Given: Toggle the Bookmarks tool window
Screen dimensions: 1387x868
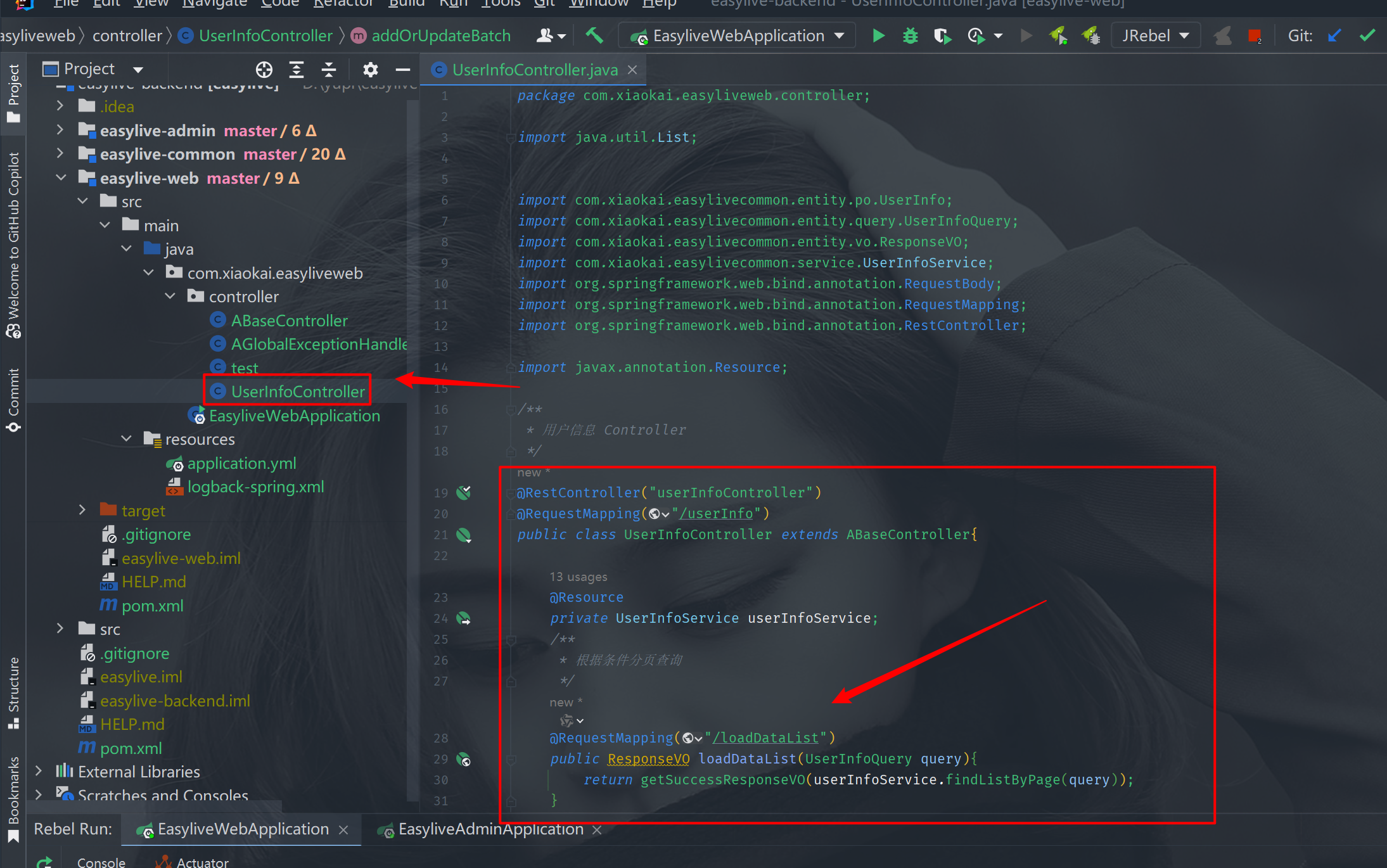Looking at the screenshot, I should click(x=13, y=800).
